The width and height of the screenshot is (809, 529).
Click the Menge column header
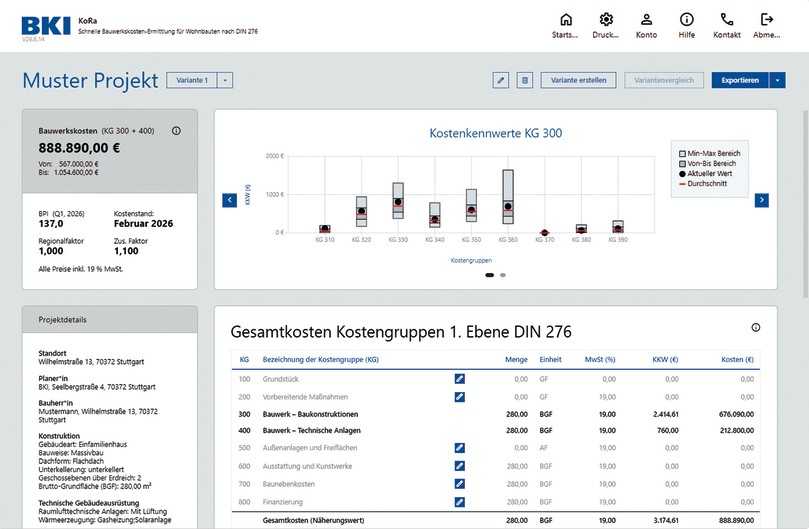(x=516, y=360)
